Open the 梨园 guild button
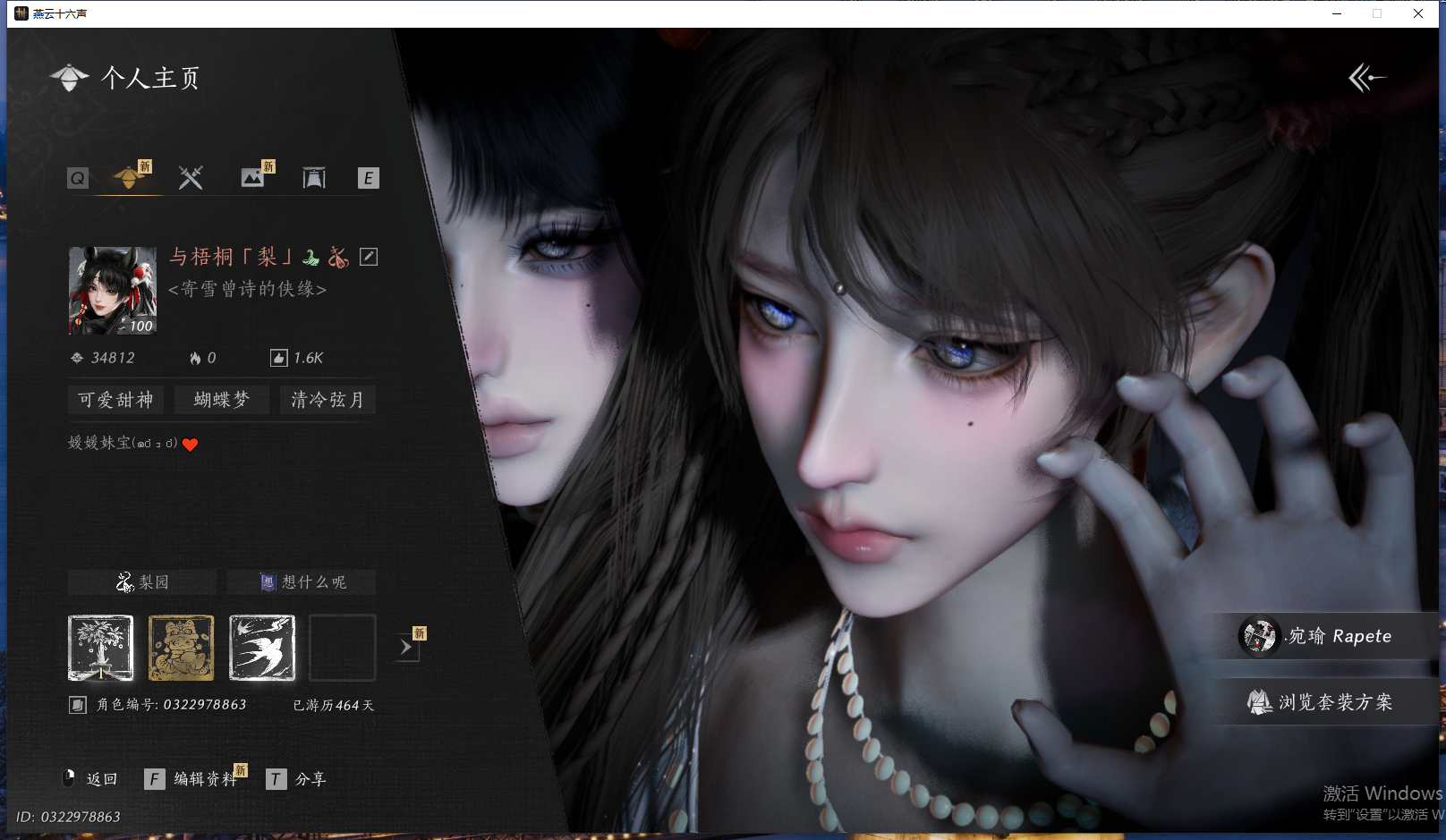 pyautogui.click(x=142, y=582)
